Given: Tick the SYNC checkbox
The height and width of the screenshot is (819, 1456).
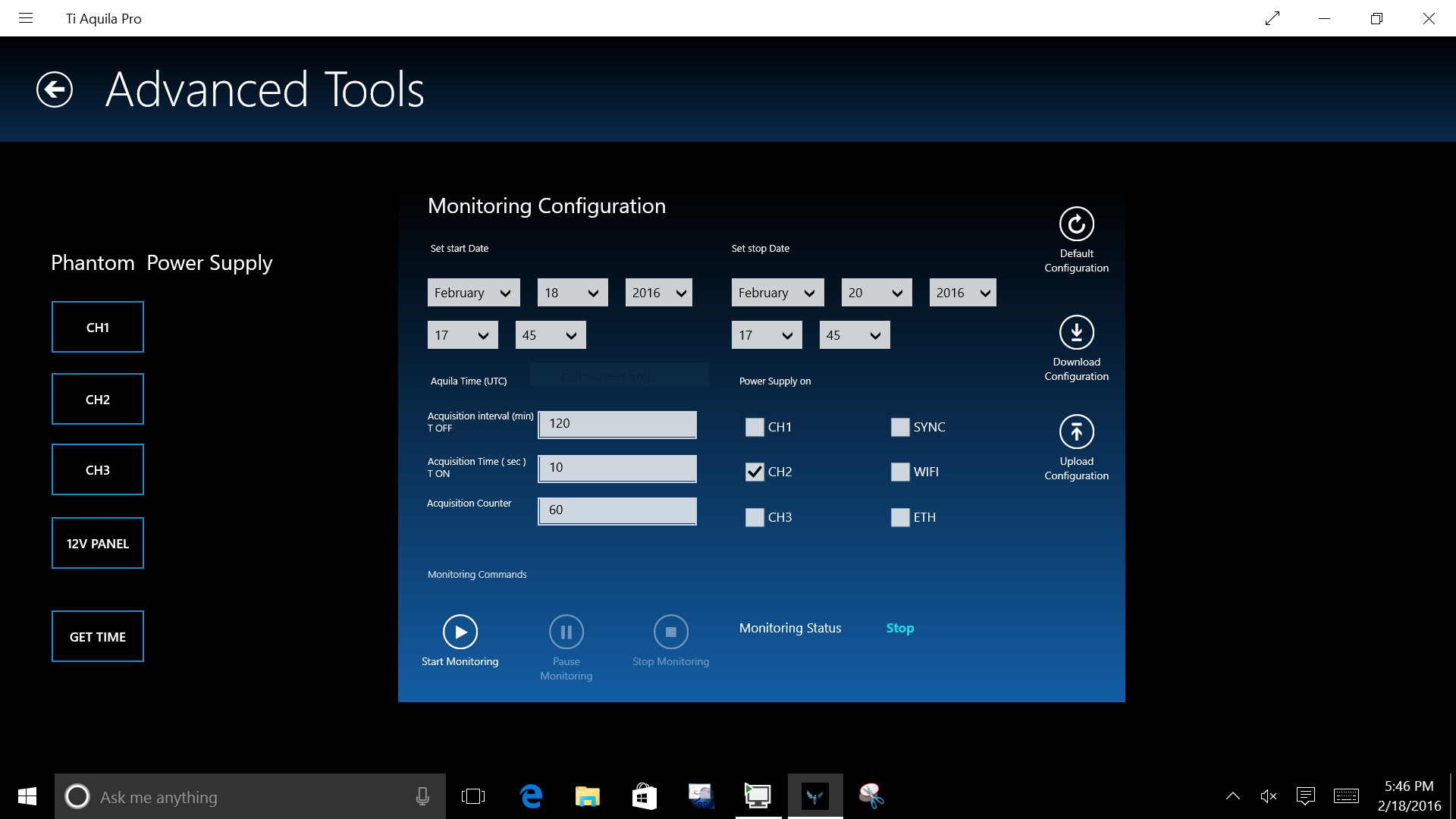Looking at the screenshot, I should [x=900, y=427].
